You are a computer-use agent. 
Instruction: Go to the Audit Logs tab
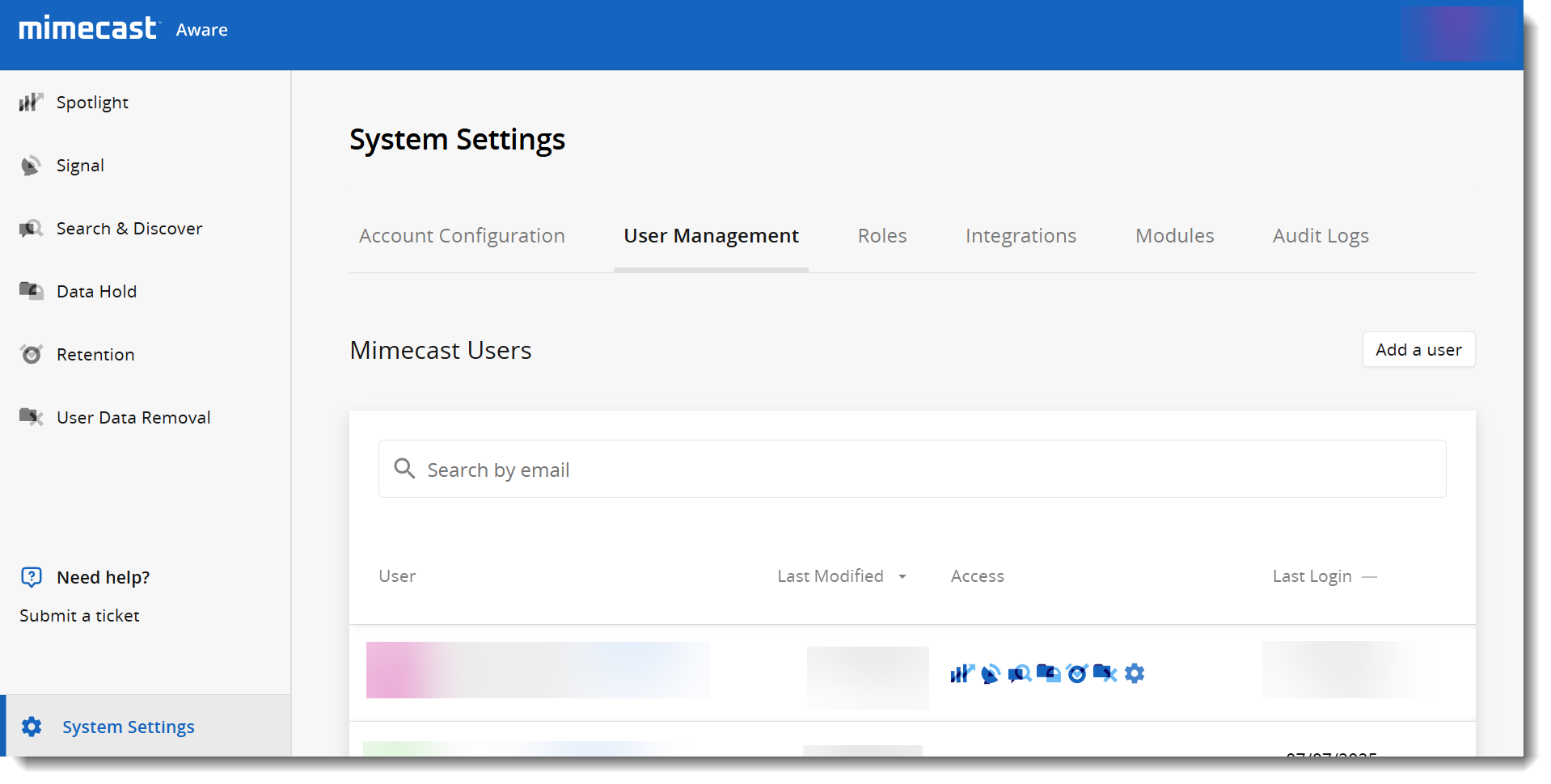tap(1320, 236)
